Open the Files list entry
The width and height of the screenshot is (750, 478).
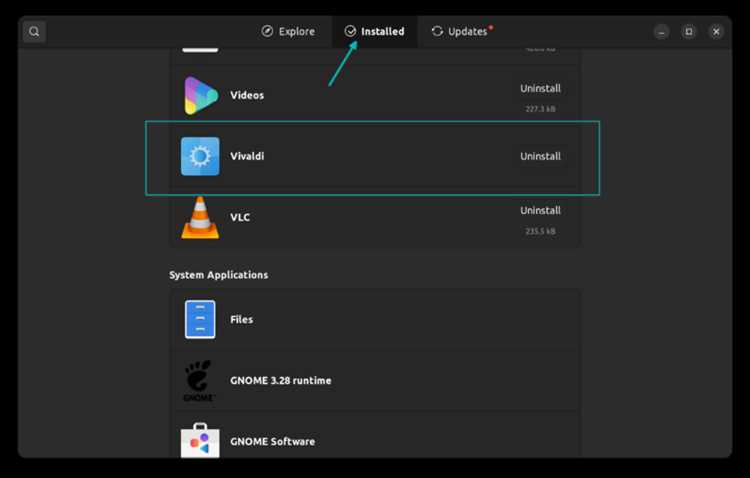coord(375,319)
